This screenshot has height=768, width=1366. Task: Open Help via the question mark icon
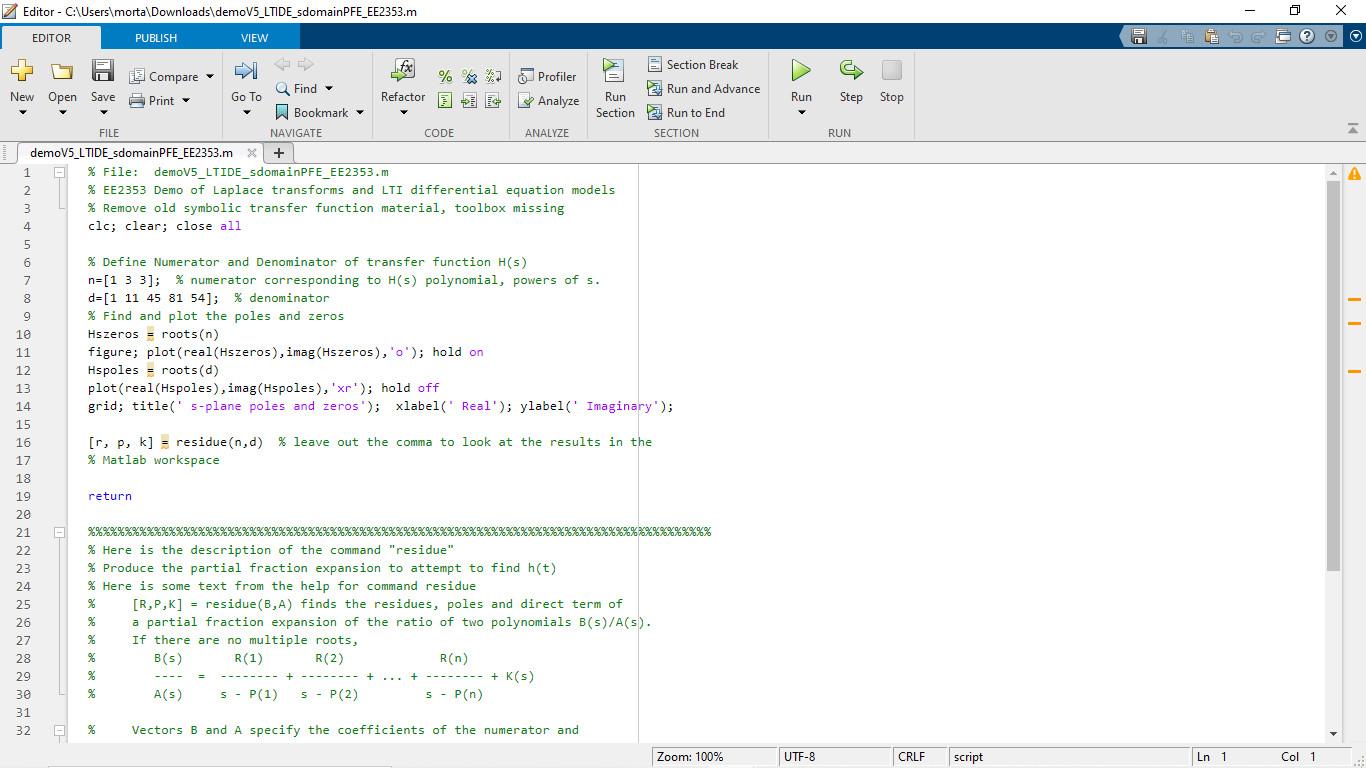pyautogui.click(x=1307, y=36)
